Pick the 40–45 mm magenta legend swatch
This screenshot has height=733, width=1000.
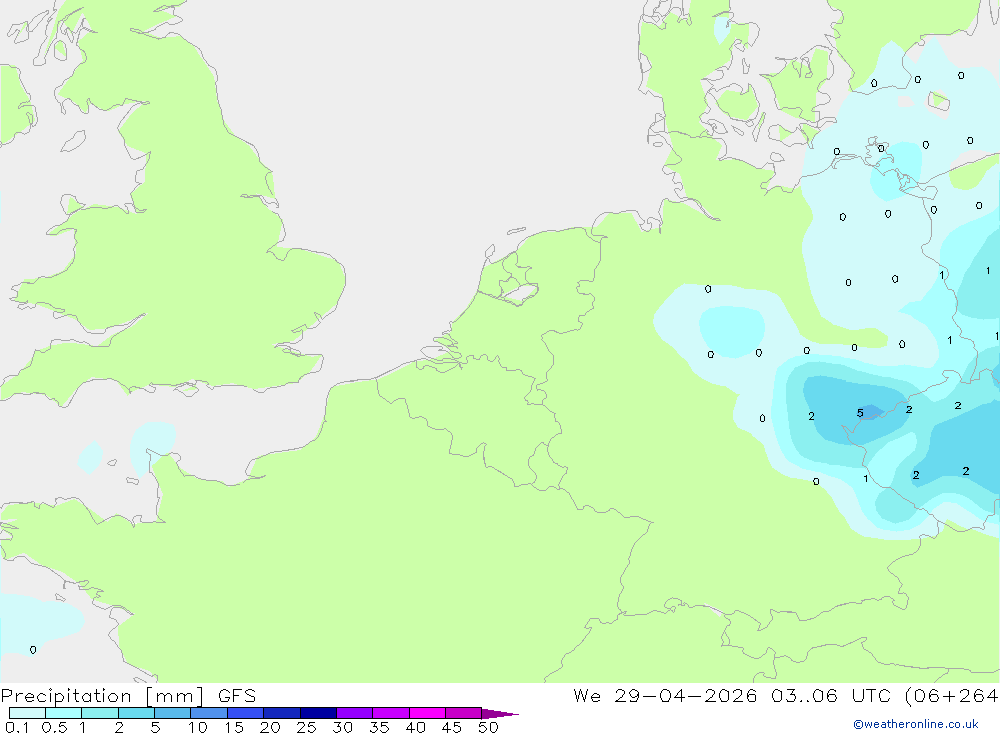pyautogui.click(x=427, y=713)
